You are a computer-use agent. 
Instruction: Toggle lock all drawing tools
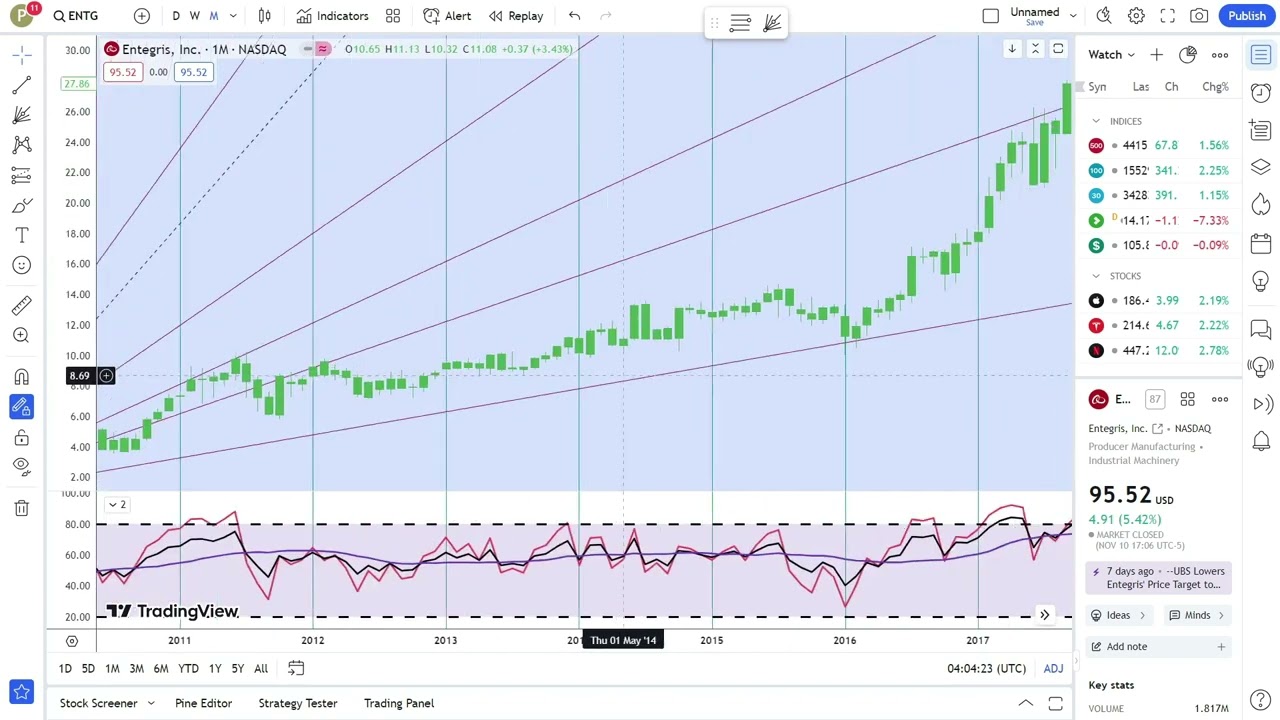point(21,437)
